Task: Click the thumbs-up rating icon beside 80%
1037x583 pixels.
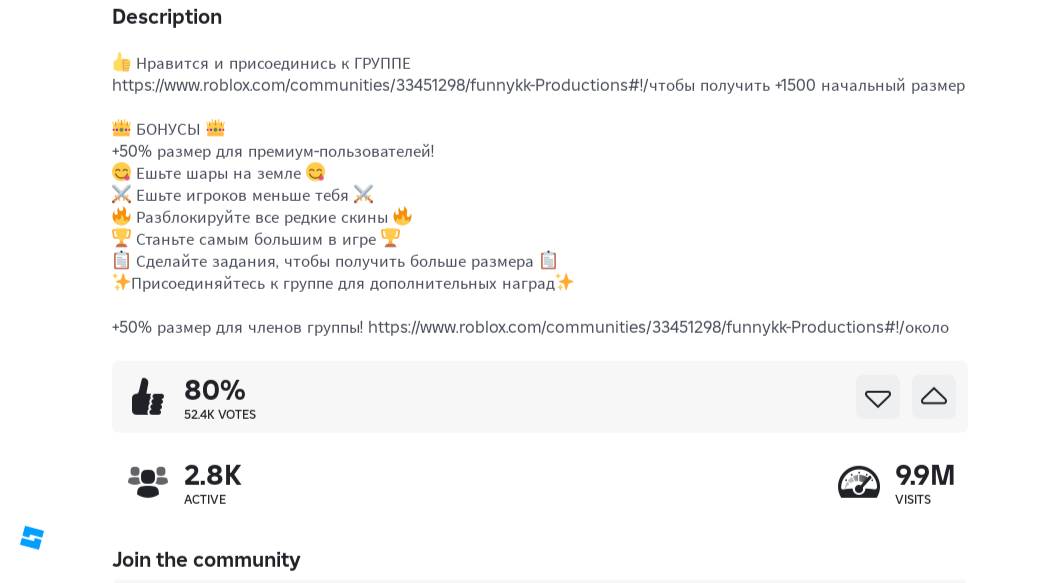Action: pos(148,397)
